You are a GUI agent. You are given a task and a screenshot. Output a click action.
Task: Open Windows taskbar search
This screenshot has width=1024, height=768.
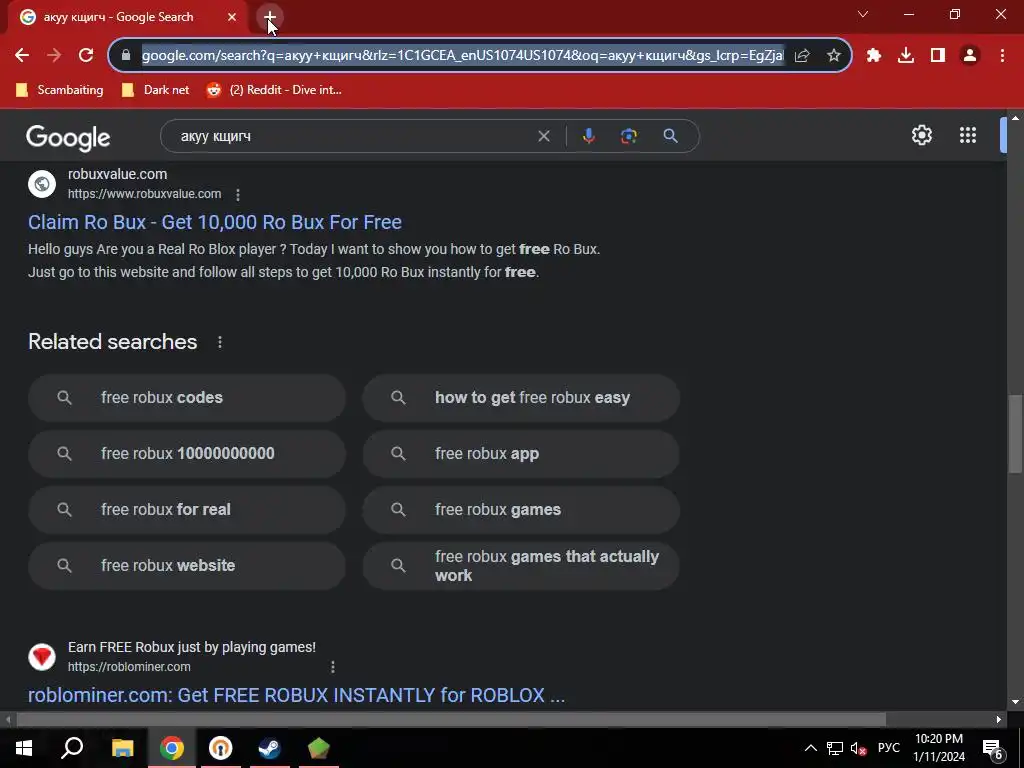72,748
